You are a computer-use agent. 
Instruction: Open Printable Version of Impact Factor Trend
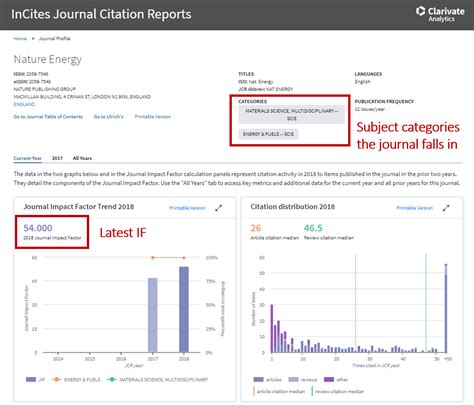tap(187, 208)
